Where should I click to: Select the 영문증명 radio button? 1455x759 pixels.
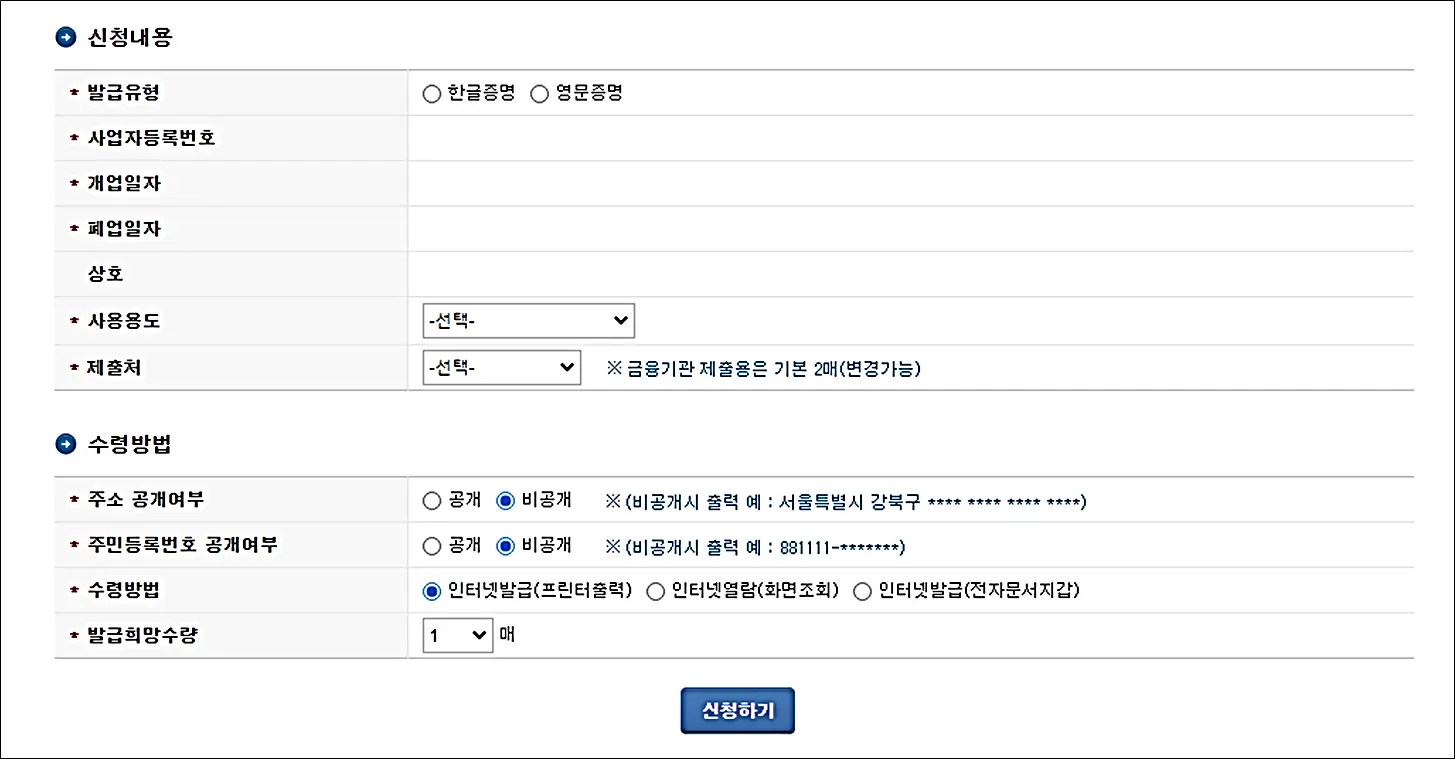540,93
